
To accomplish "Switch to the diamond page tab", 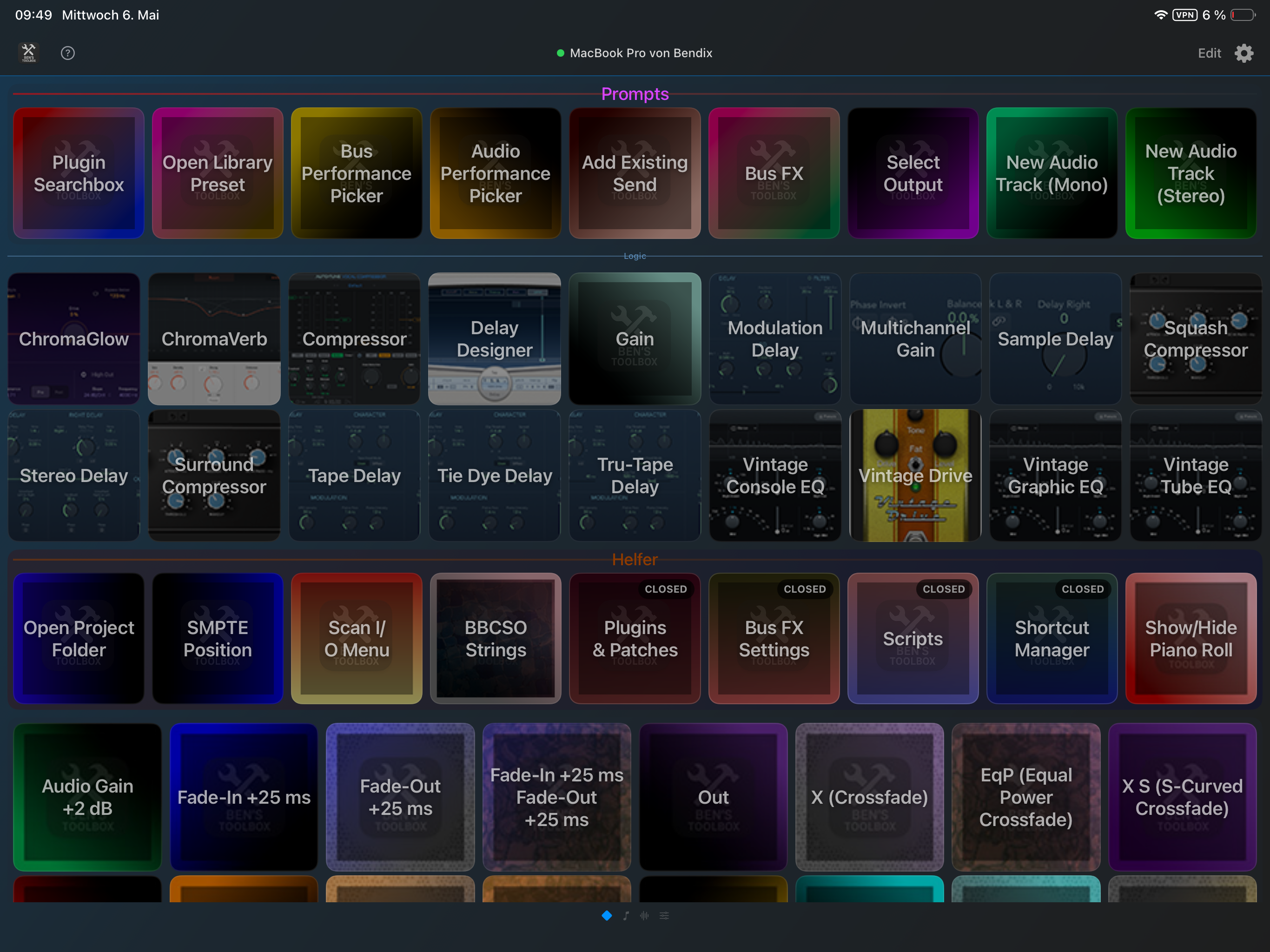I will [x=607, y=915].
